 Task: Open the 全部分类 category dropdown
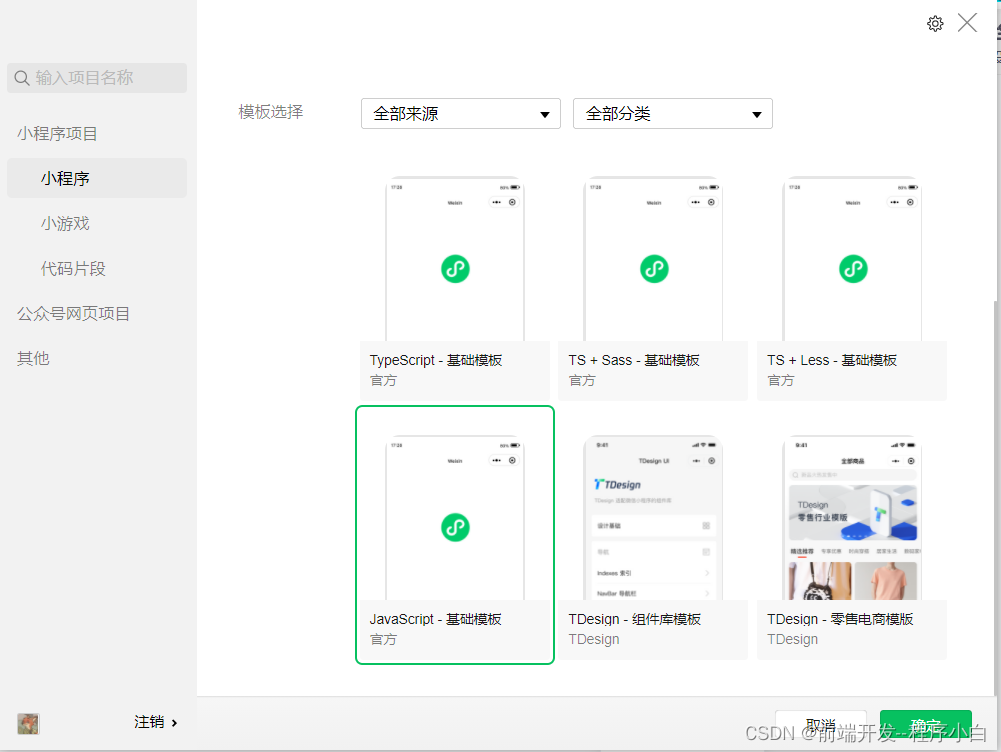click(673, 114)
